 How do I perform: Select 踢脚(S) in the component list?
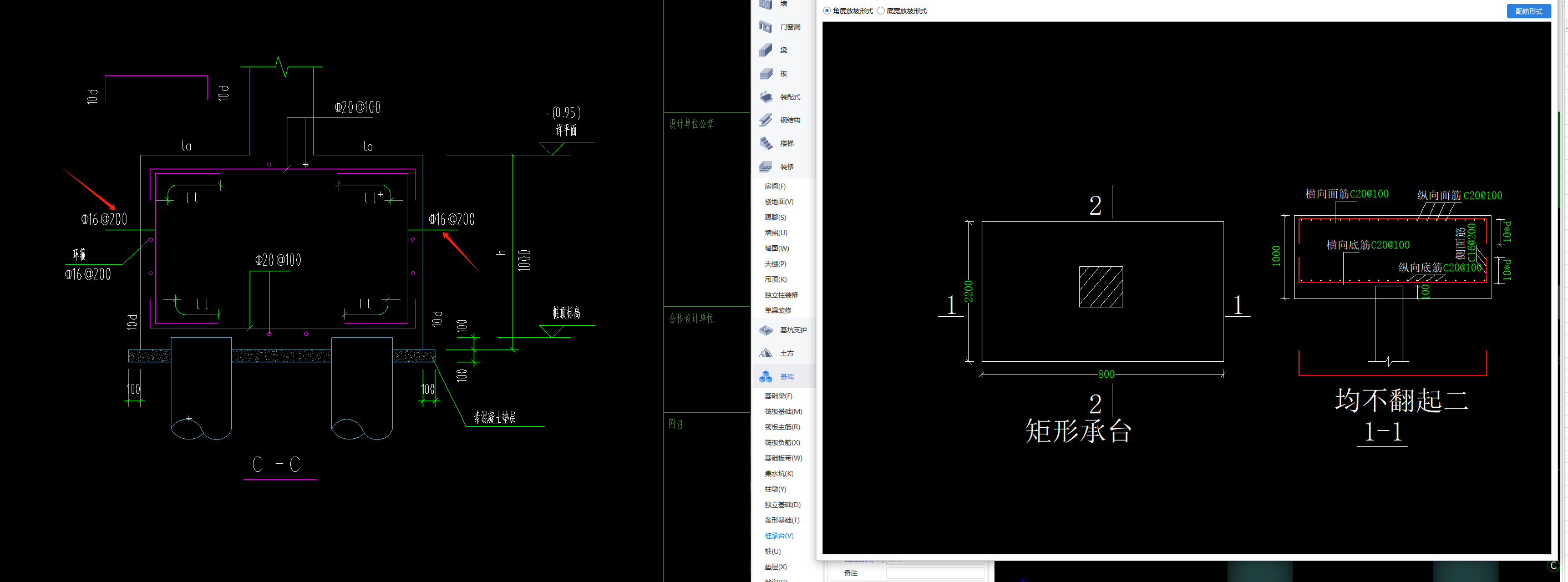[x=775, y=217]
